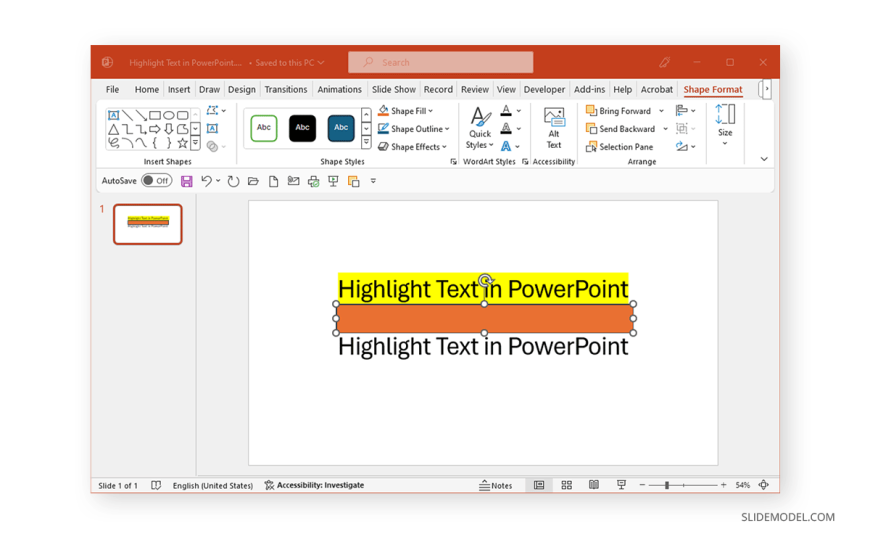Choose the star shape in shapes gallery
The width and height of the screenshot is (870, 539).
coord(182,143)
